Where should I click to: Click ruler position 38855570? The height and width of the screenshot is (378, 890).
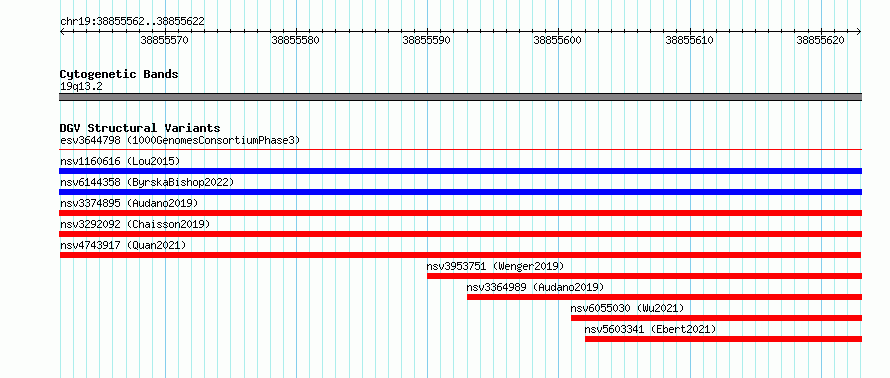pyautogui.click(x=165, y=40)
